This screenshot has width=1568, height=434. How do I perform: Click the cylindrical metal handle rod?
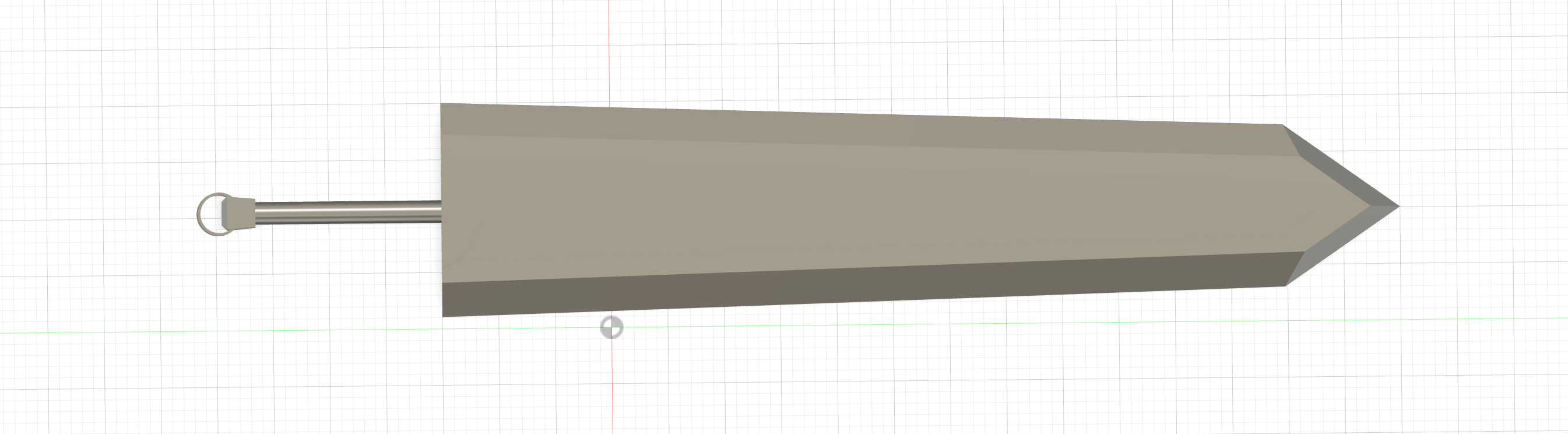347,212
